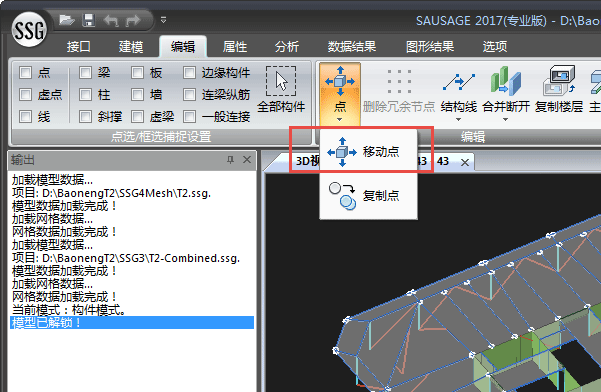Open file via the folder icon

tap(67, 20)
